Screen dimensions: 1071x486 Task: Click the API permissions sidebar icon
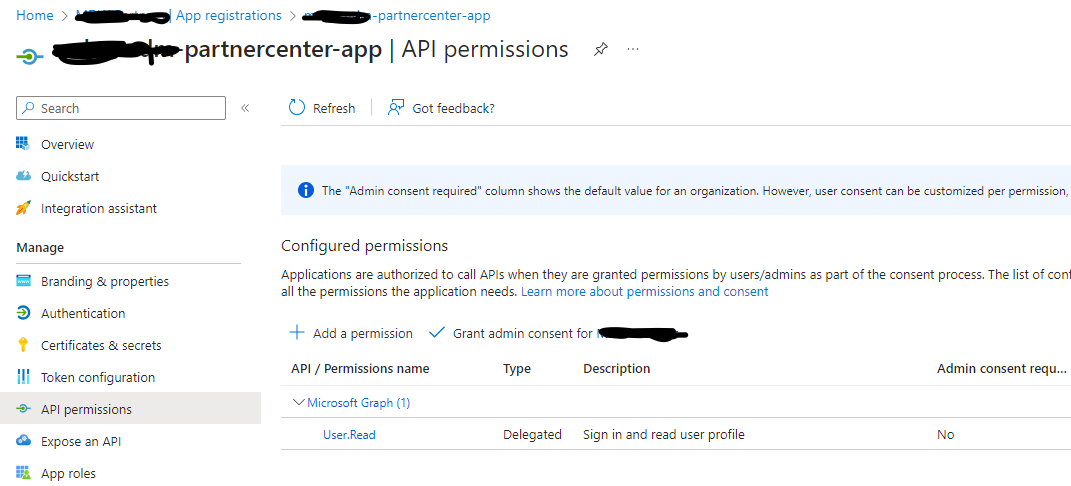[x=24, y=409]
